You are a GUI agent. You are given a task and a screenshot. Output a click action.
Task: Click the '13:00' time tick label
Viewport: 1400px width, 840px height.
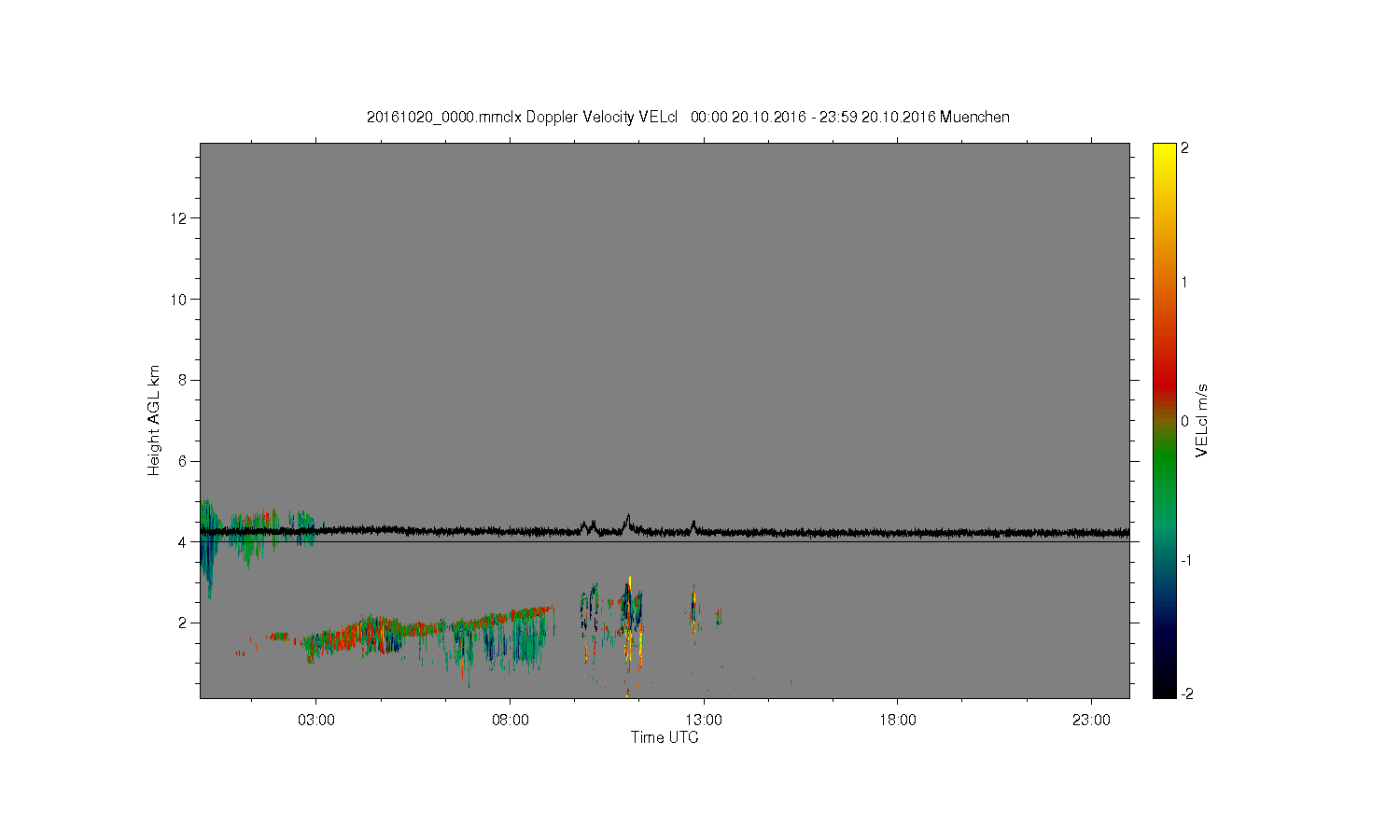click(x=704, y=721)
